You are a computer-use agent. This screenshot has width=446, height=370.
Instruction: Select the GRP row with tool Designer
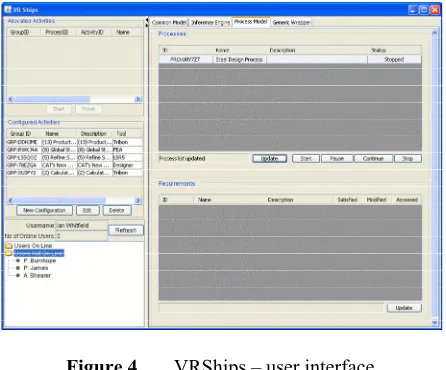[74, 165]
